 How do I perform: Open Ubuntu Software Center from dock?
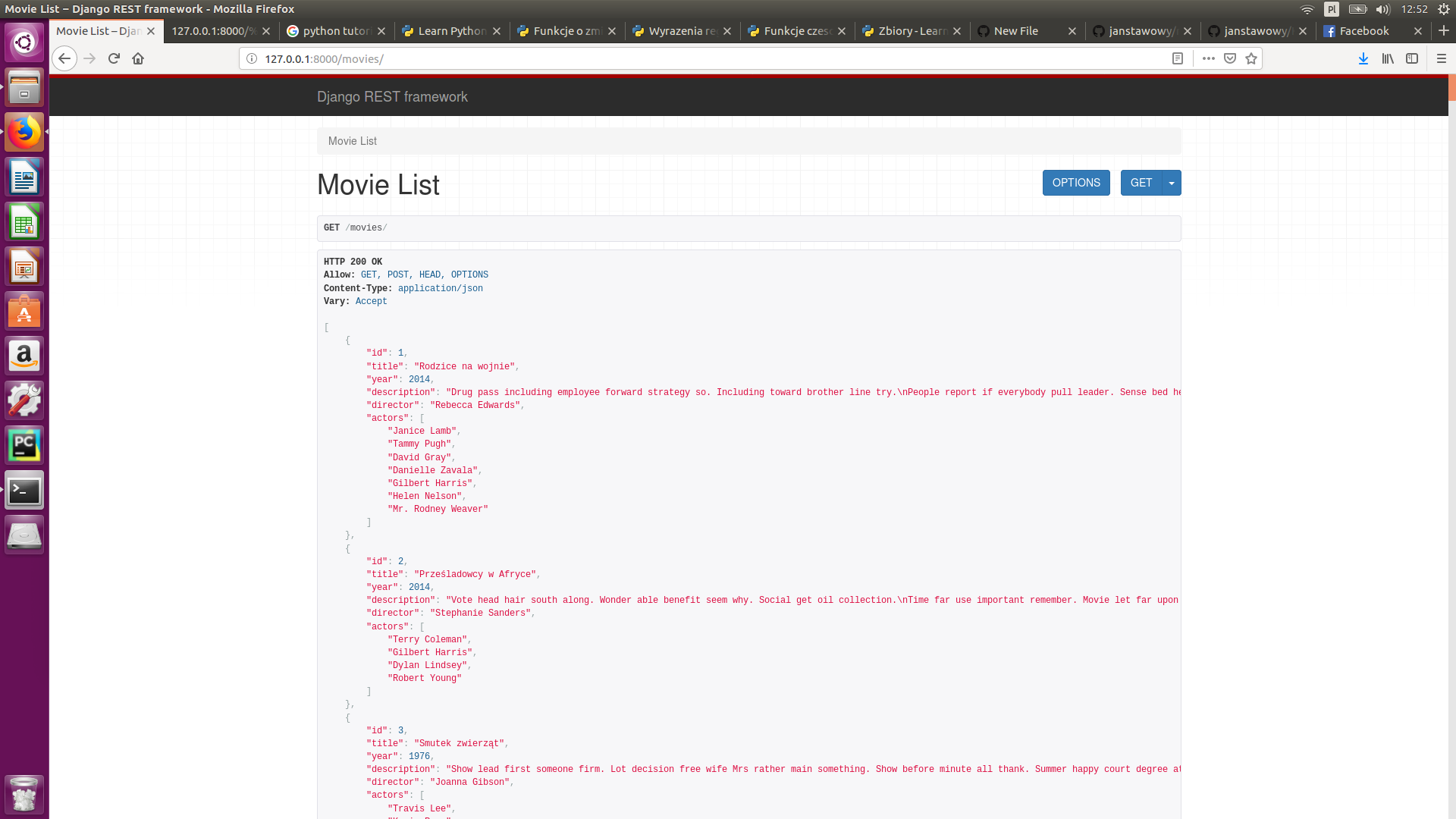click(x=24, y=311)
